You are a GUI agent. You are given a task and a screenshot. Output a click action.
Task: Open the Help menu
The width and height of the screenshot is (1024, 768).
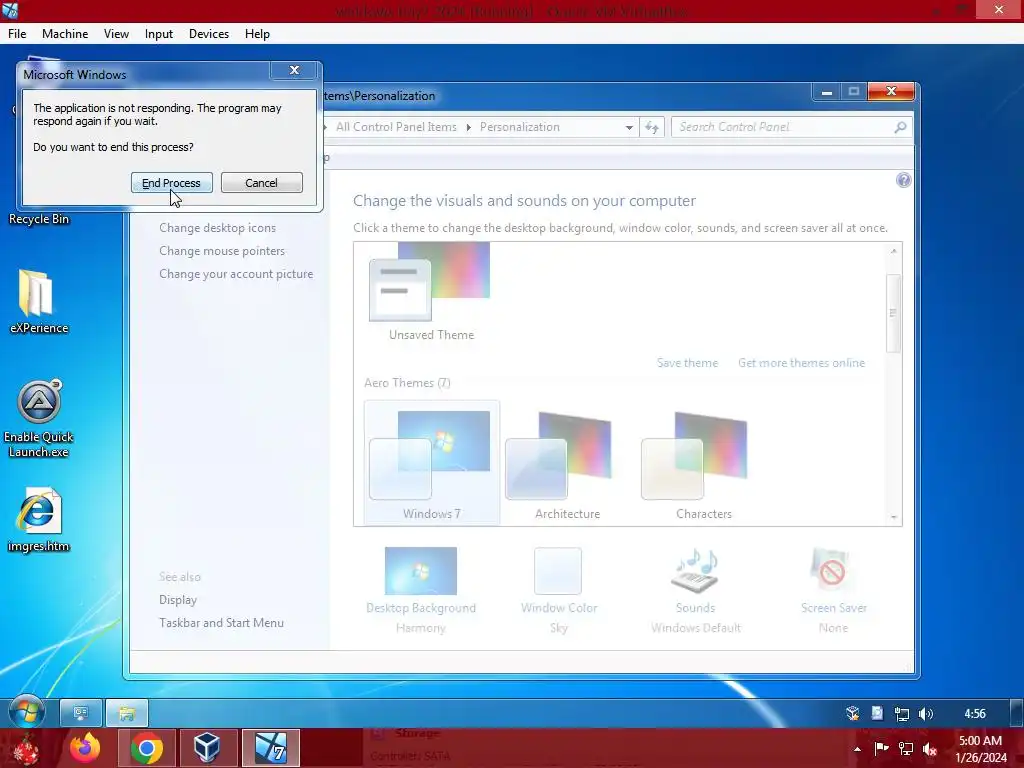[x=257, y=34]
